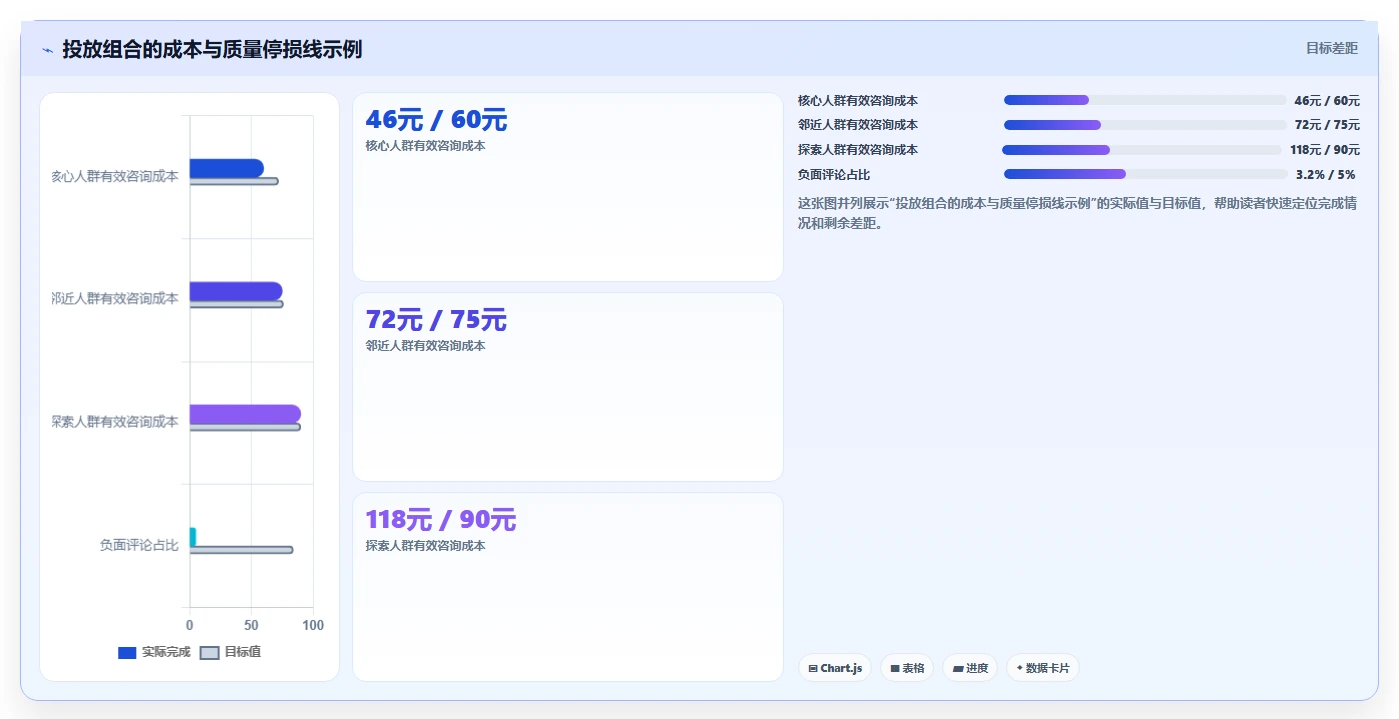Click indigo actual bar for 邻近人群 in chart
This screenshot has width=1399, height=719.
[x=236, y=291]
